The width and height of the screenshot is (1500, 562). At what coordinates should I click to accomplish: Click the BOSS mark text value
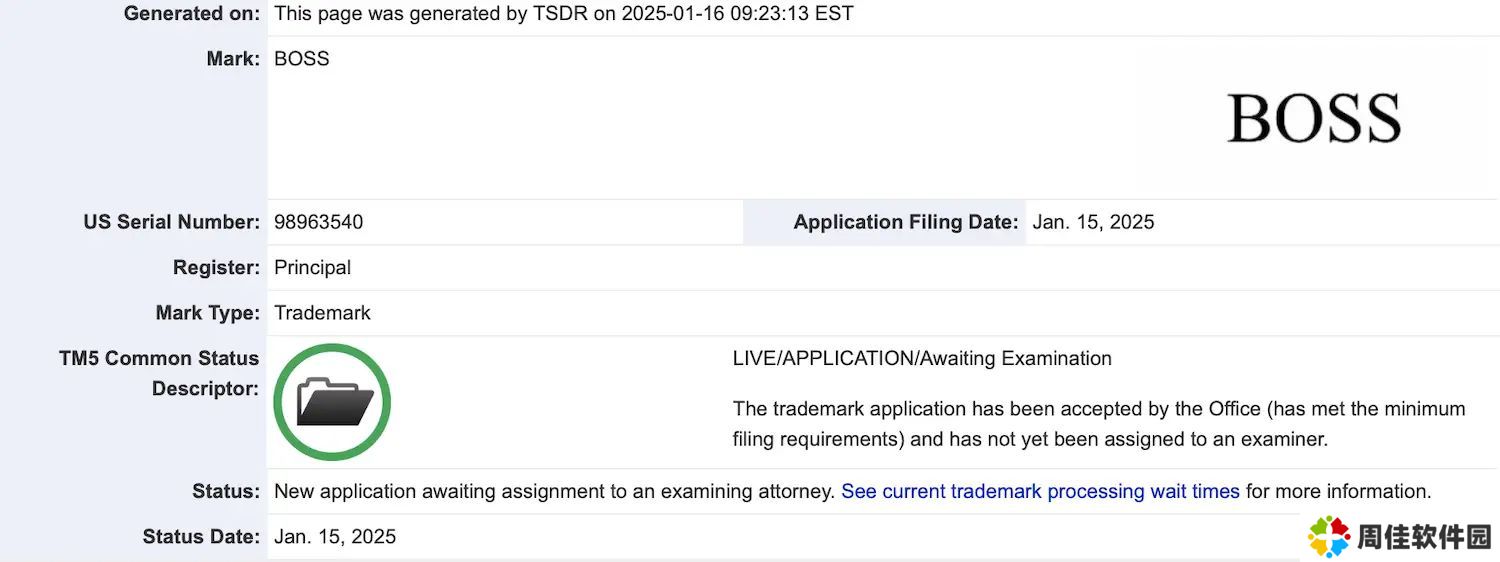pyautogui.click(x=302, y=59)
